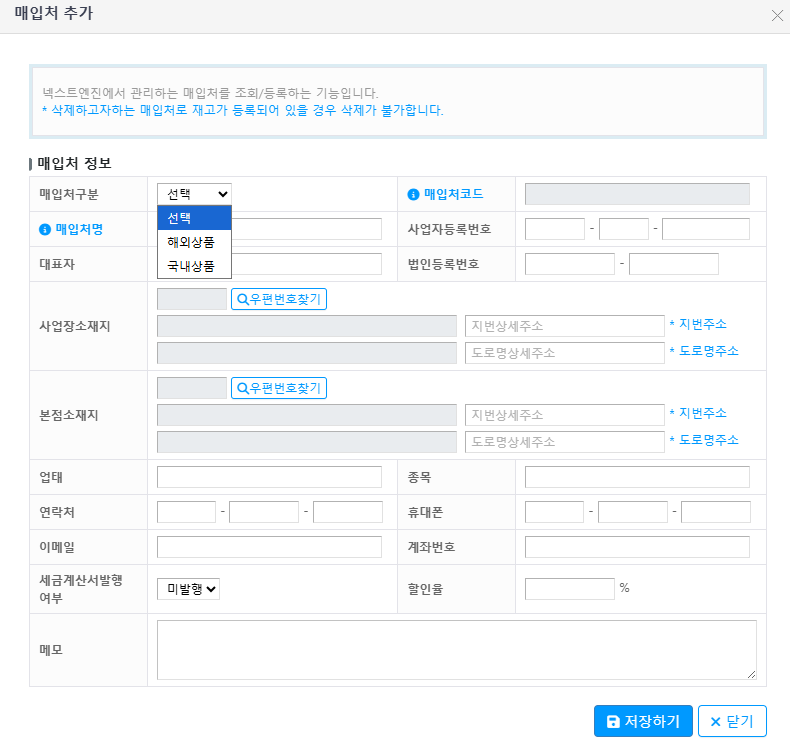Focus the 이메일 input field
The height and width of the screenshot is (750, 790).
pyautogui.click(x=269, y=547)
